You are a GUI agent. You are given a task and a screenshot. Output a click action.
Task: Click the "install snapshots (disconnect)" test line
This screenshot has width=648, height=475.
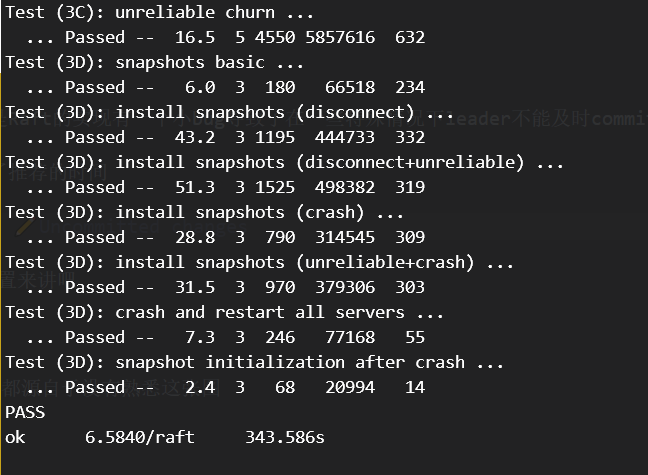point(229,113)
